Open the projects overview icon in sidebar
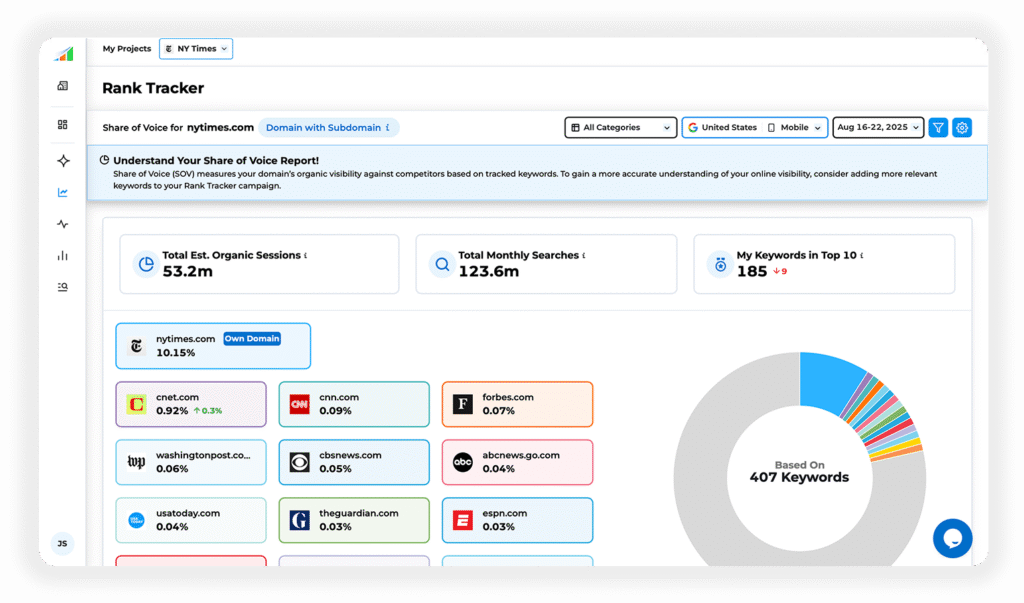The width and height of the screenshot is (1024, 603). click(x=63, y=87)
